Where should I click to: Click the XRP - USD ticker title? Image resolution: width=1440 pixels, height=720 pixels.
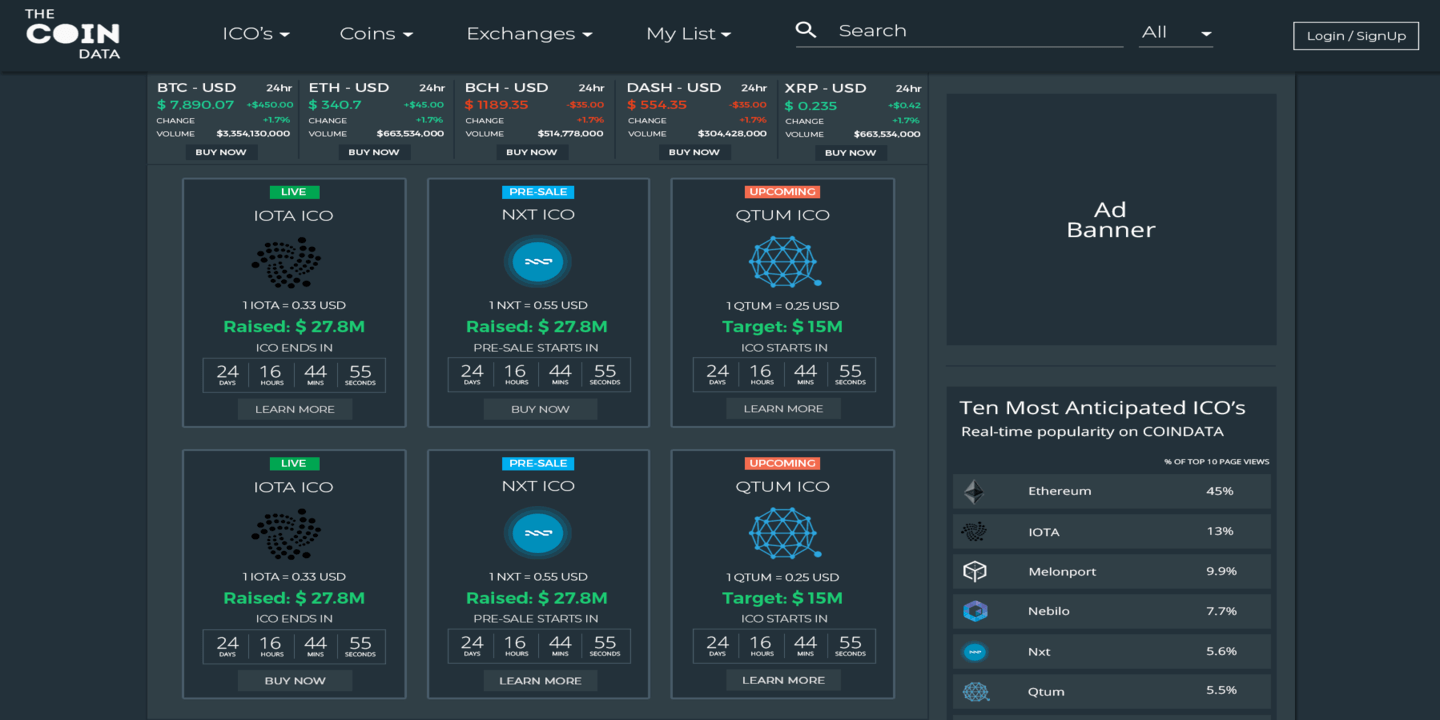coord(826,88)
